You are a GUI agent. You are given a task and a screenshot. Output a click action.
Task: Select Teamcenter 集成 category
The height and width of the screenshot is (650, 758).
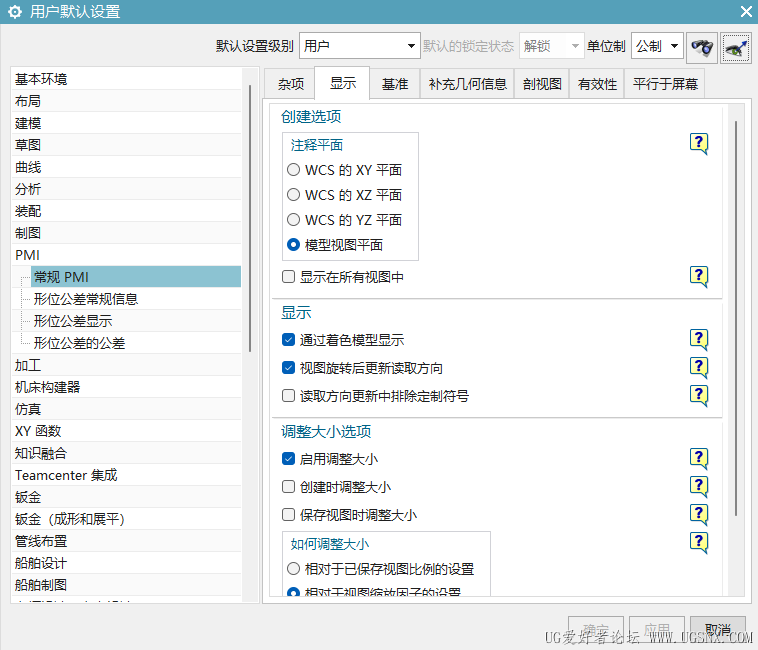tap(127, 475)
